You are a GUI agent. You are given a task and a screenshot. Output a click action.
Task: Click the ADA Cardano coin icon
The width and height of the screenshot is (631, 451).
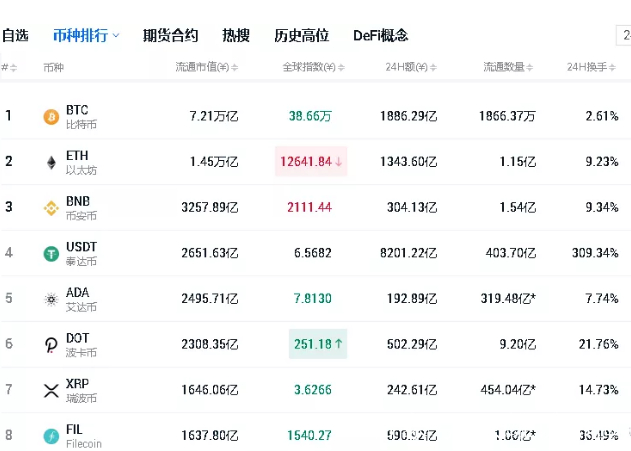pos(51,299)
